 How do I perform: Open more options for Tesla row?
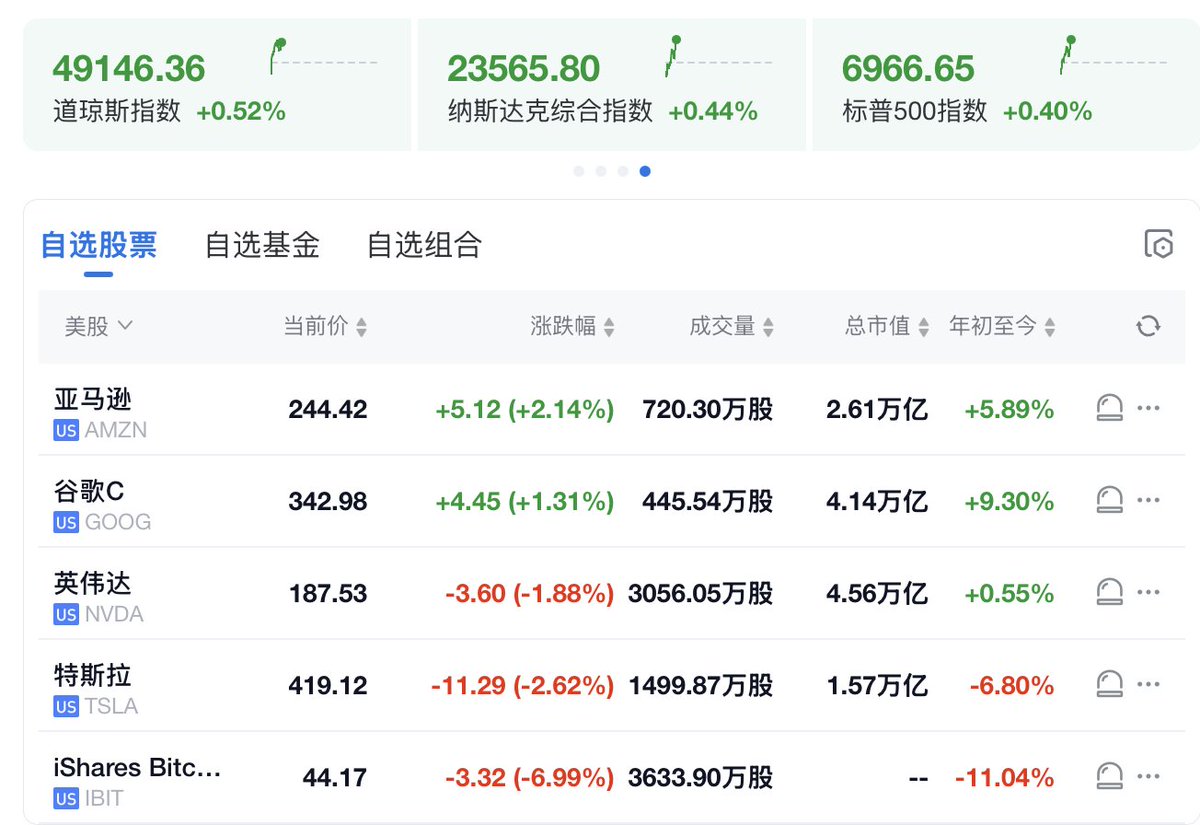point(1148,684)
